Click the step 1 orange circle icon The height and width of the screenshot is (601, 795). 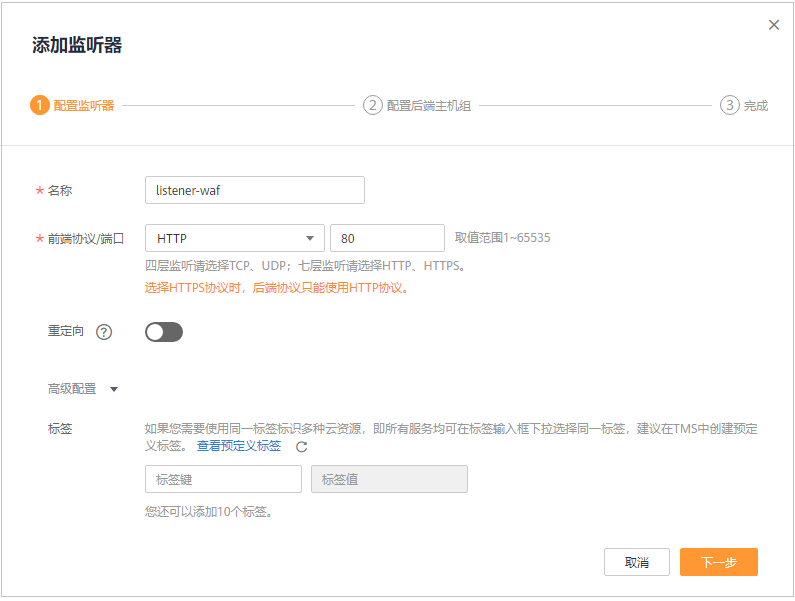40,105
